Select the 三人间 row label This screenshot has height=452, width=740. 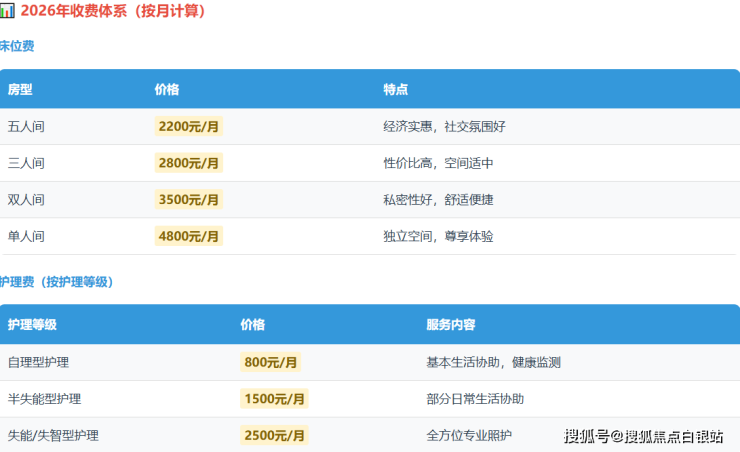click(x=26, y=163)
